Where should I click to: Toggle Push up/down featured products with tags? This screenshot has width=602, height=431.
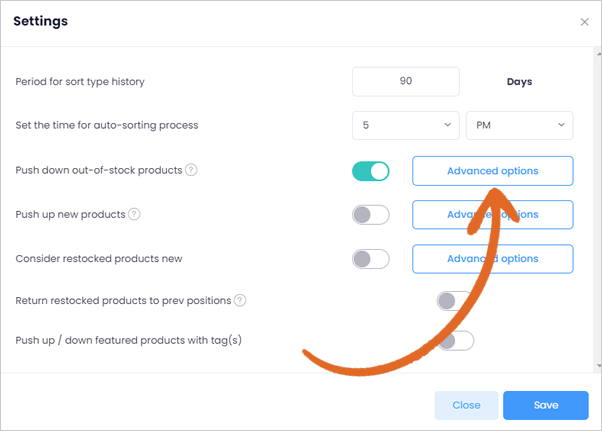tap(455, 340)
